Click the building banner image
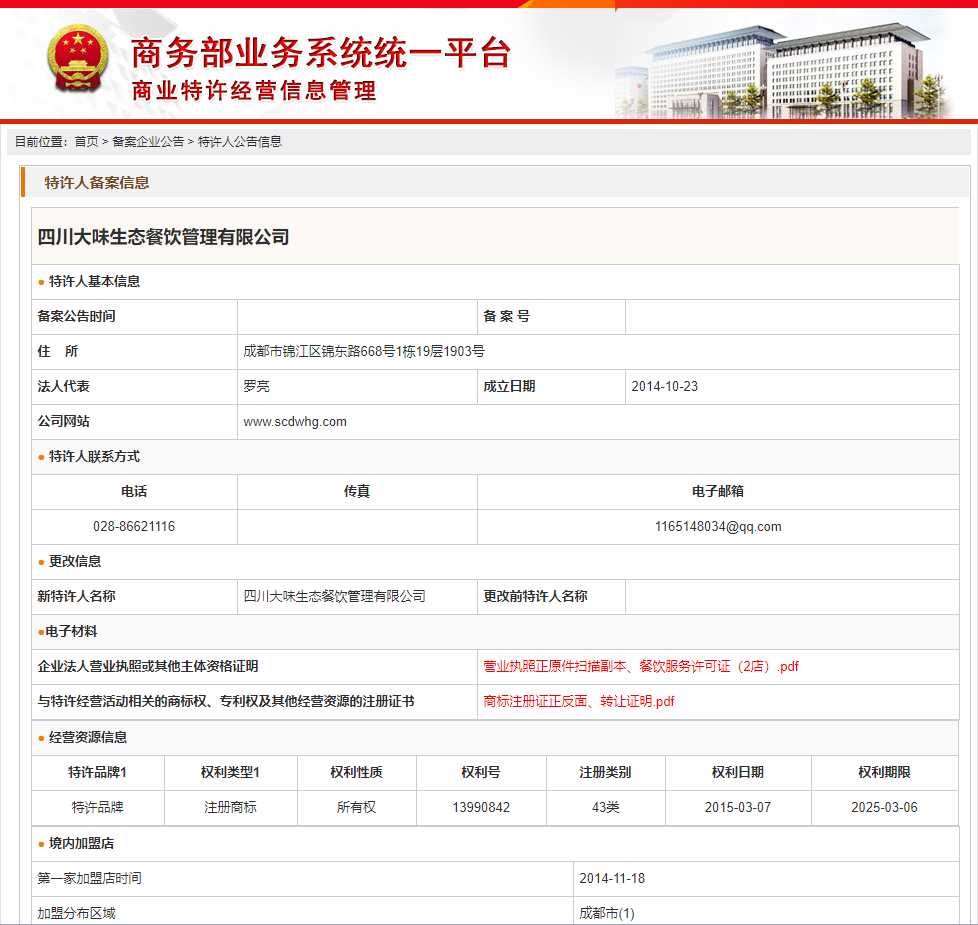The image size is (978, 925). [x=786, y=70]
